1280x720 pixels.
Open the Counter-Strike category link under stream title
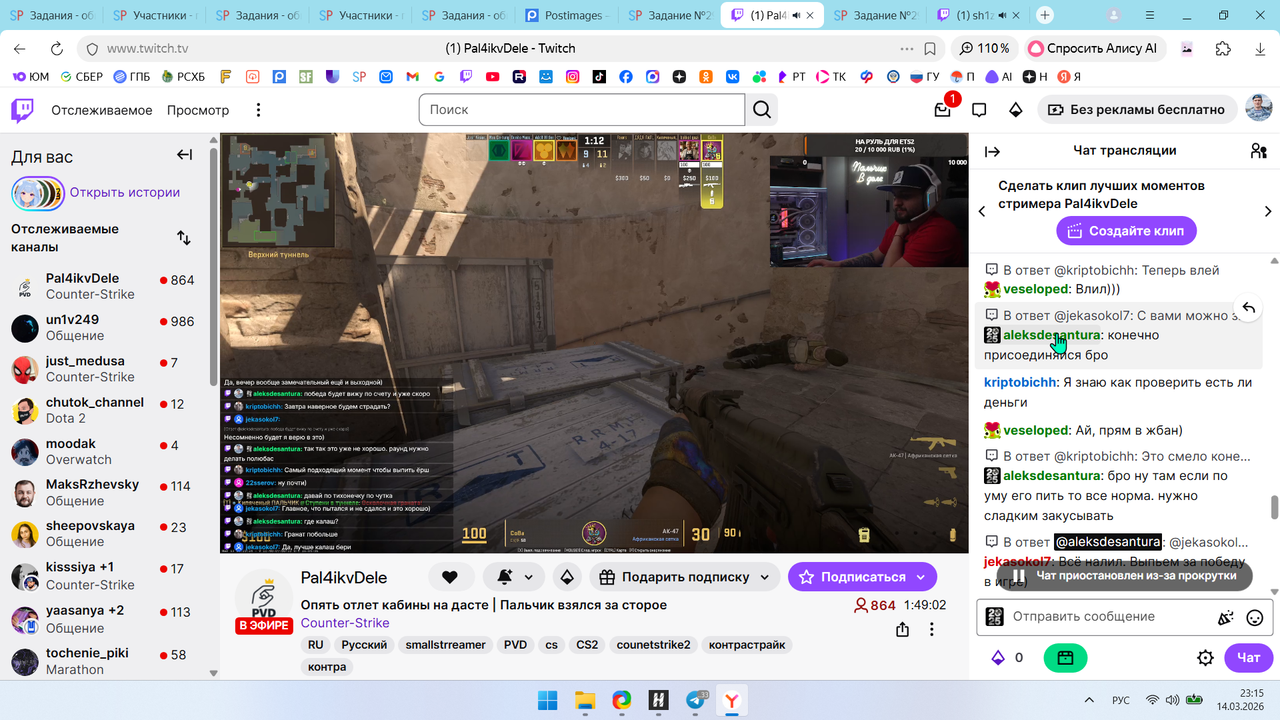pyautogui.click(x=345, y=623)
